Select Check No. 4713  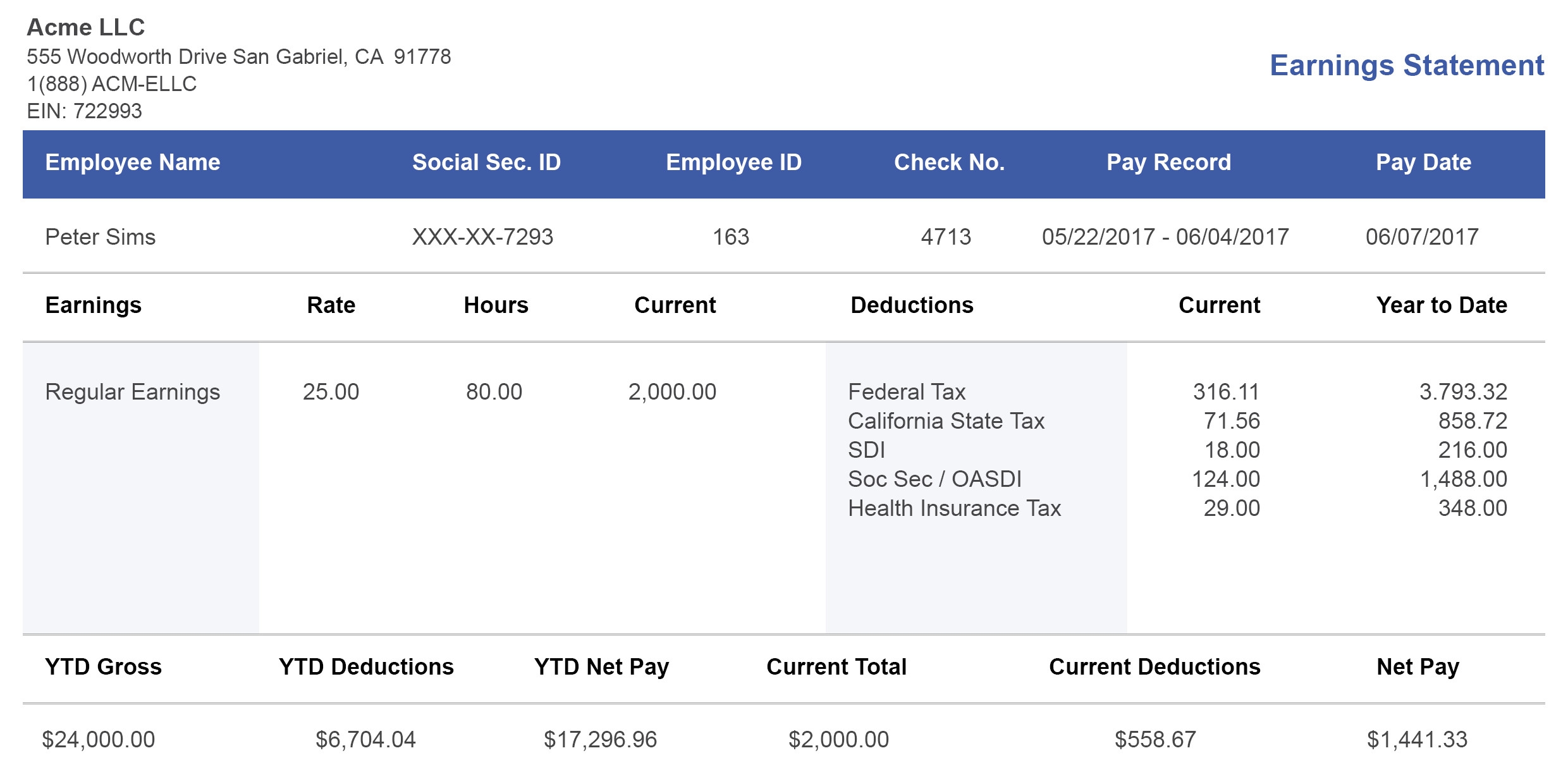tap(947, 236)
